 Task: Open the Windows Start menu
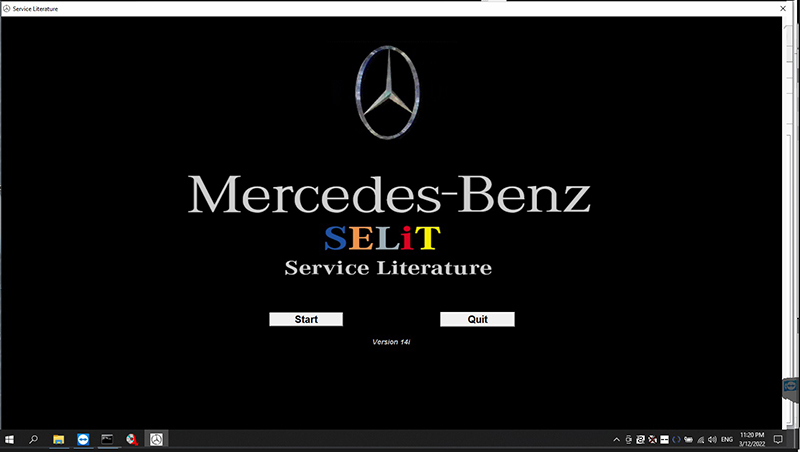(9, 439)
